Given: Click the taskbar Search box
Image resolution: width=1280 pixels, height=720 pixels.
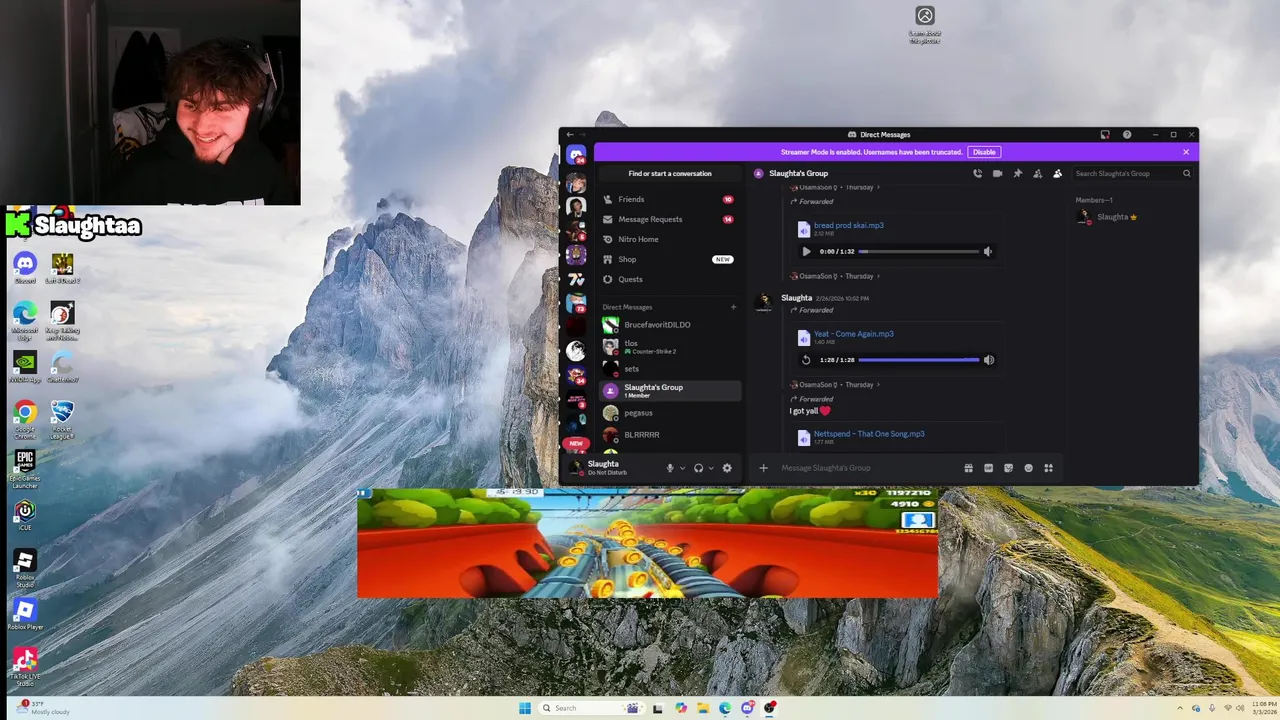Looking at the screenshot, I should tap(590, 708).
